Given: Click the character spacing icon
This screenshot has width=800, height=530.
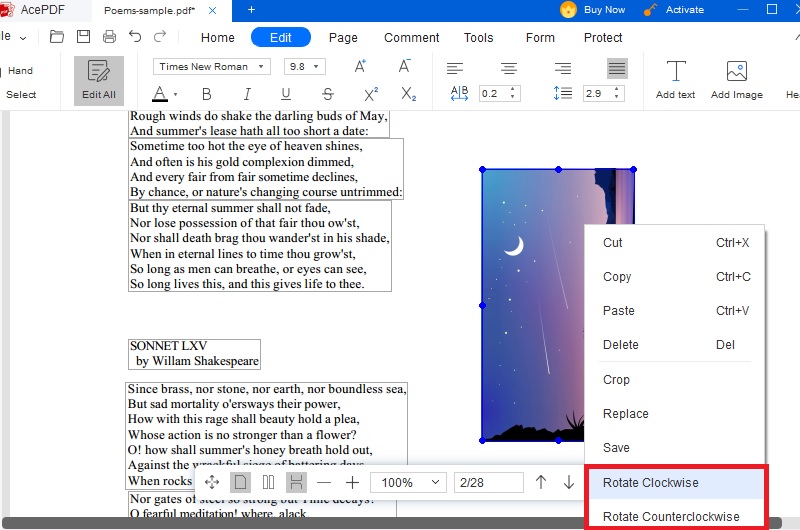Looking at the screenshot, I should tap(459, 93).
